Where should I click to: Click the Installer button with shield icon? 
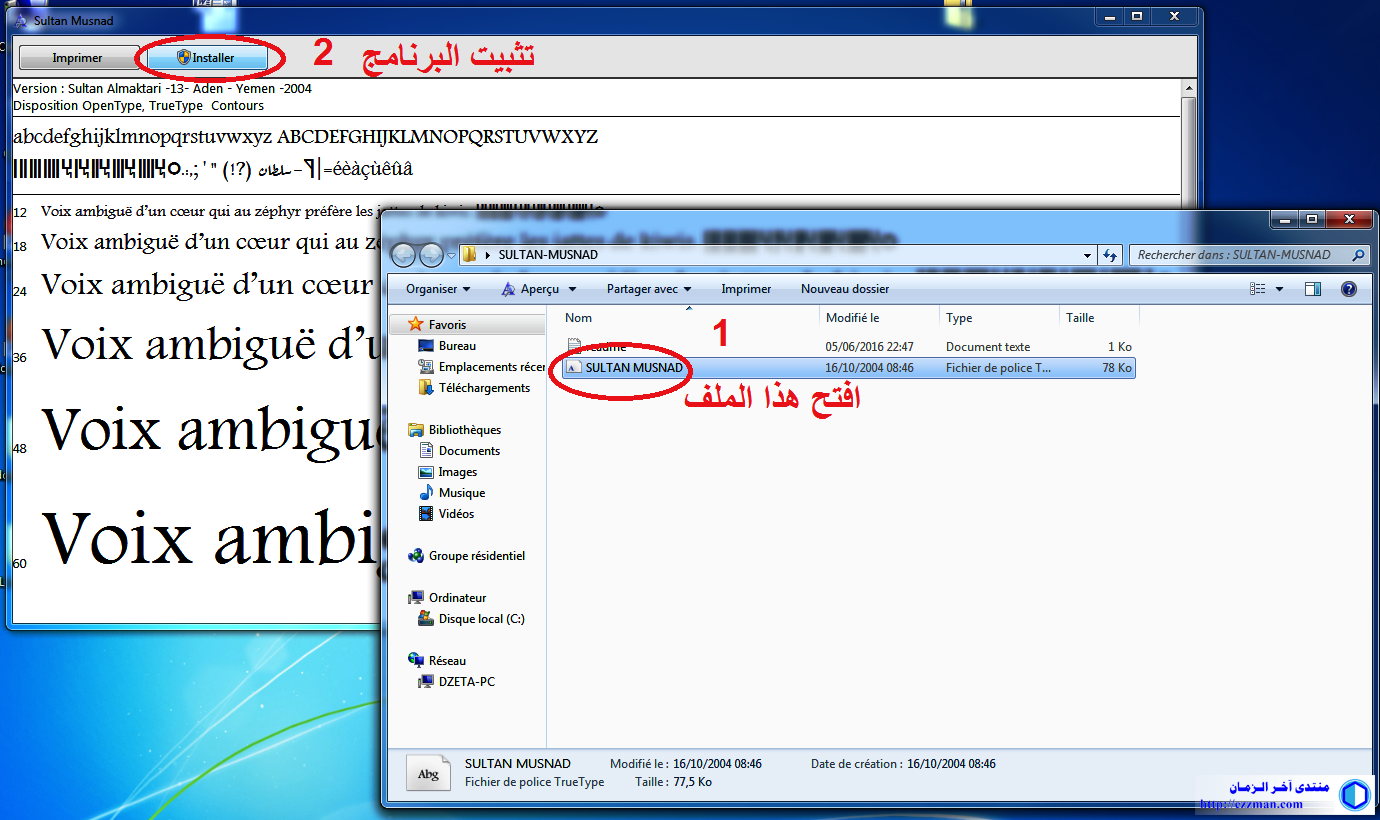point(206,58)
